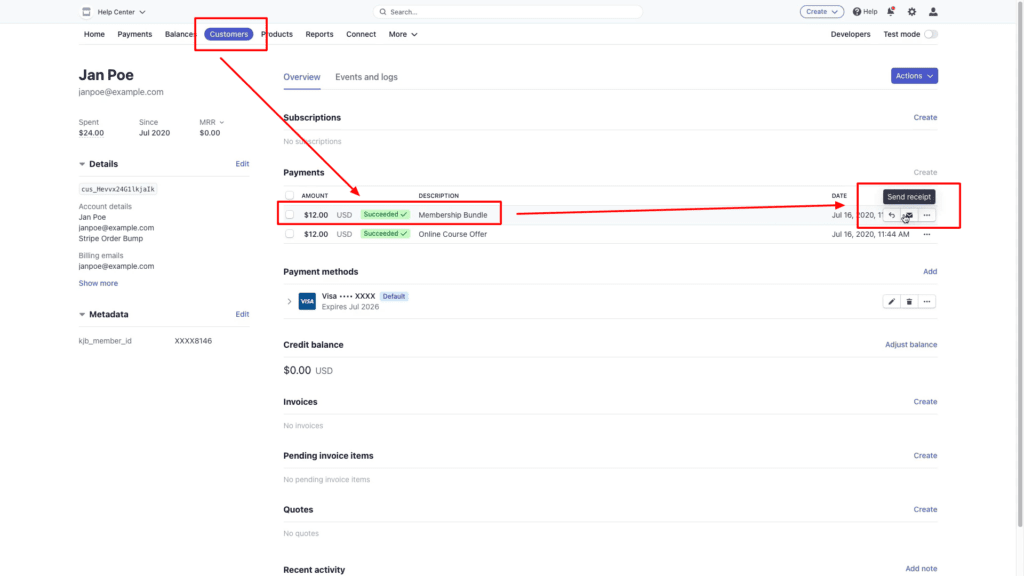The image size is (1024, 576).
Task: Click the Visa card logo
Action: (x=307, y=301)
